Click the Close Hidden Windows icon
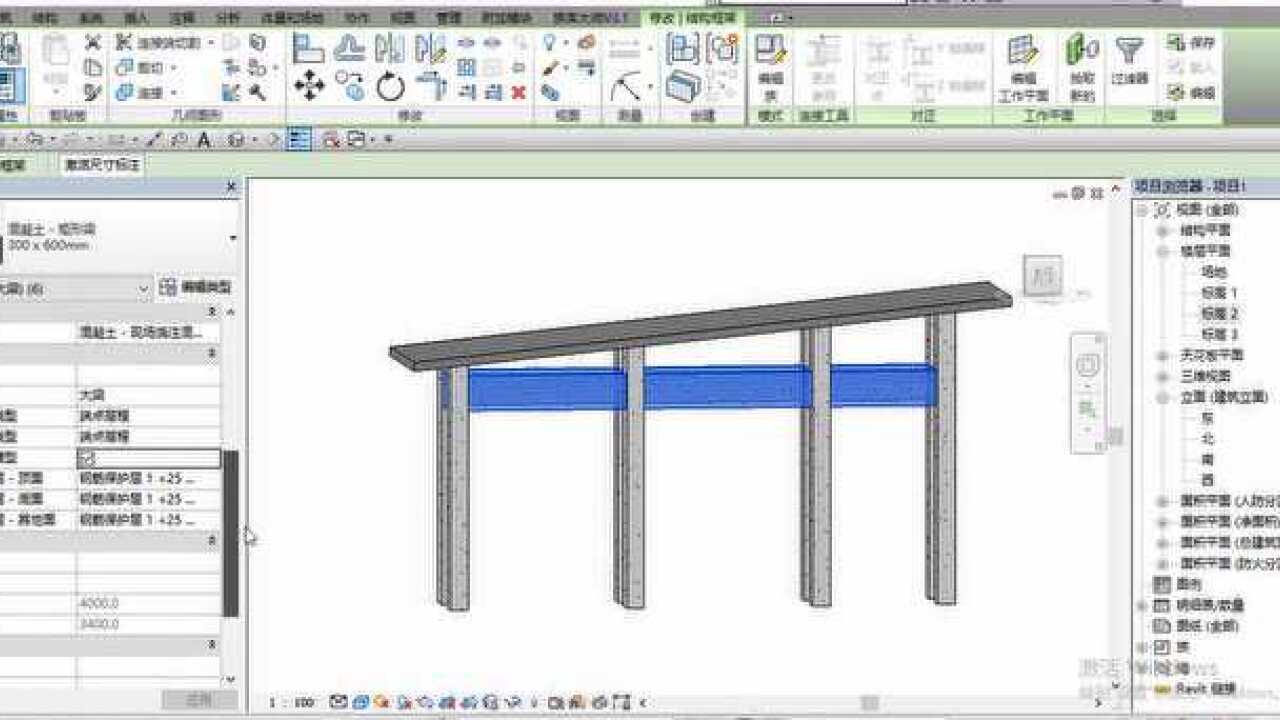 pos(330,140)
